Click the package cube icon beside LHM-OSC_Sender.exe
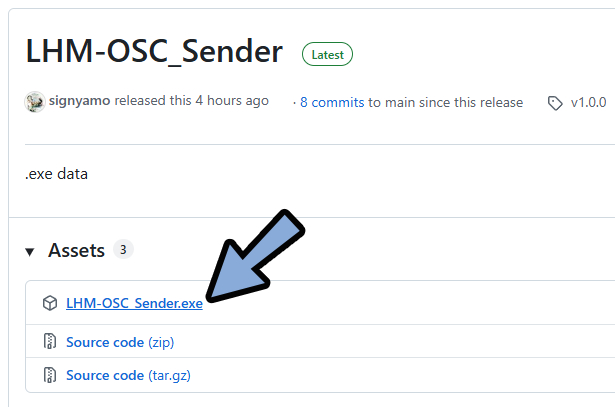 pyautogui.click(x=50, y=303)
